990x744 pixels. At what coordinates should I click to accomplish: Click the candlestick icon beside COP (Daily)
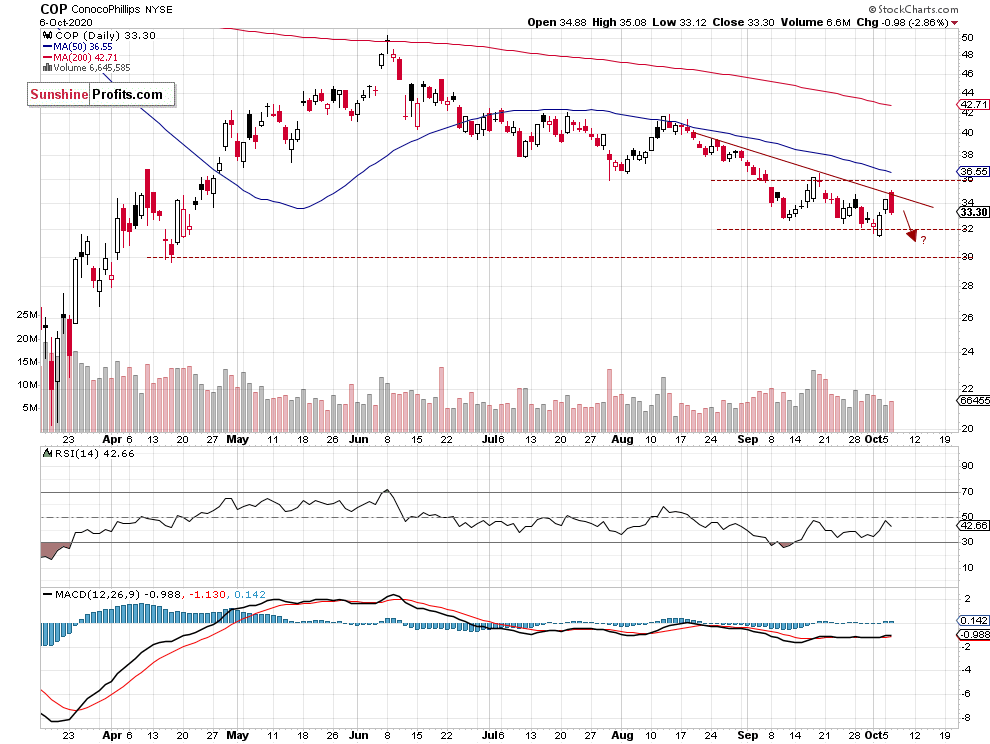[47, 35]
